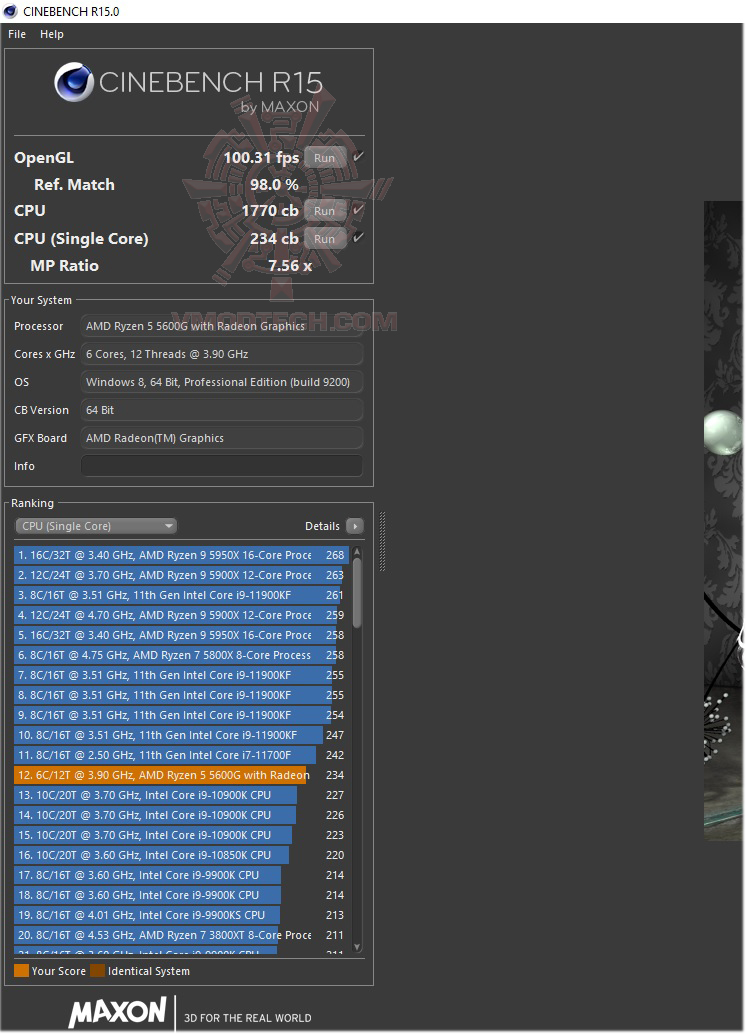Select ranking row 17 Core i9-9900K
This screenshot has width=746, height=1034.
point(181,875)
